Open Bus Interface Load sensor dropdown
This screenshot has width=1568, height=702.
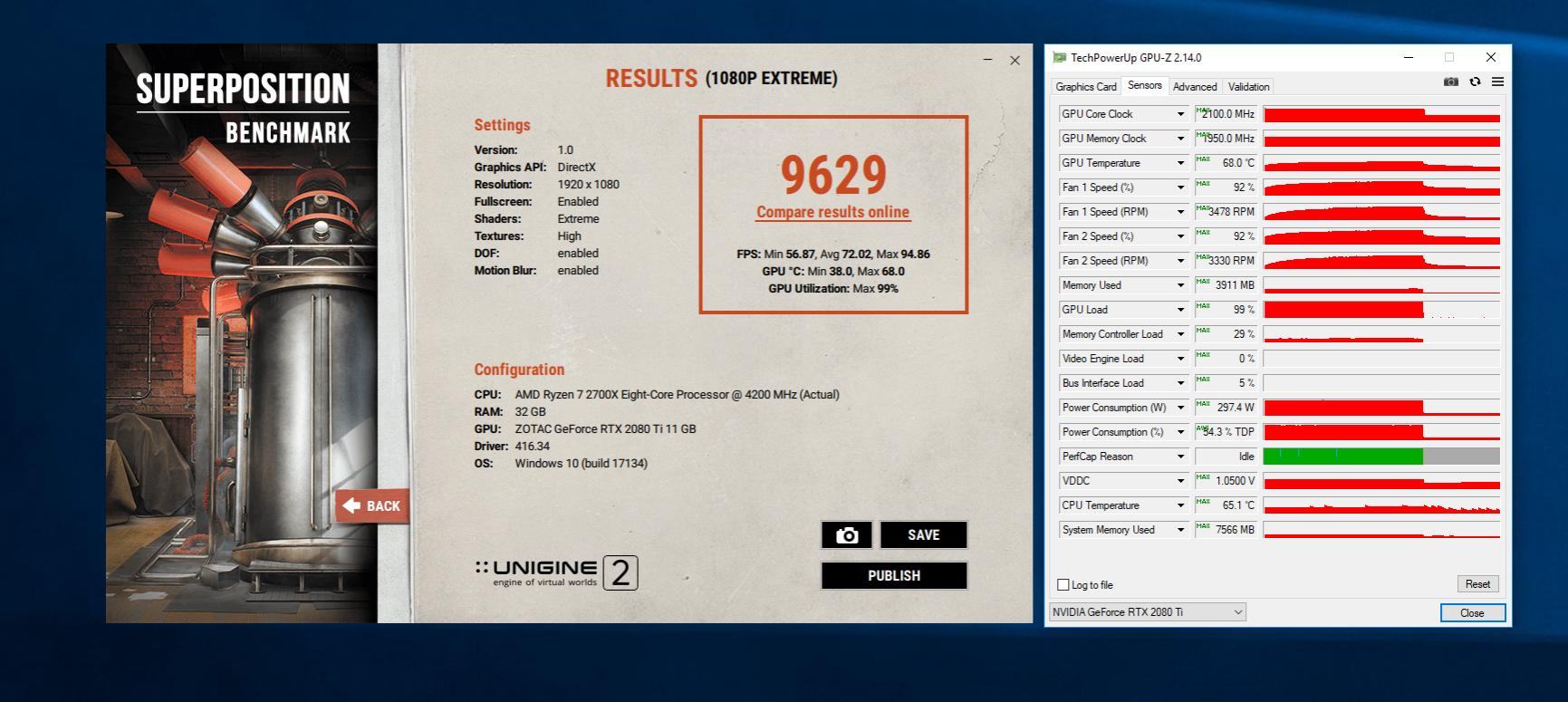click(1180, 383)
